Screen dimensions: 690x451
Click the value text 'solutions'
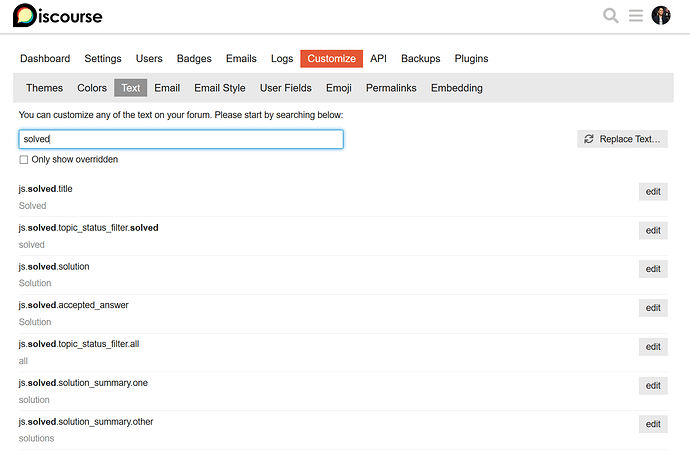pyautogui.click(x=37, y=438)
